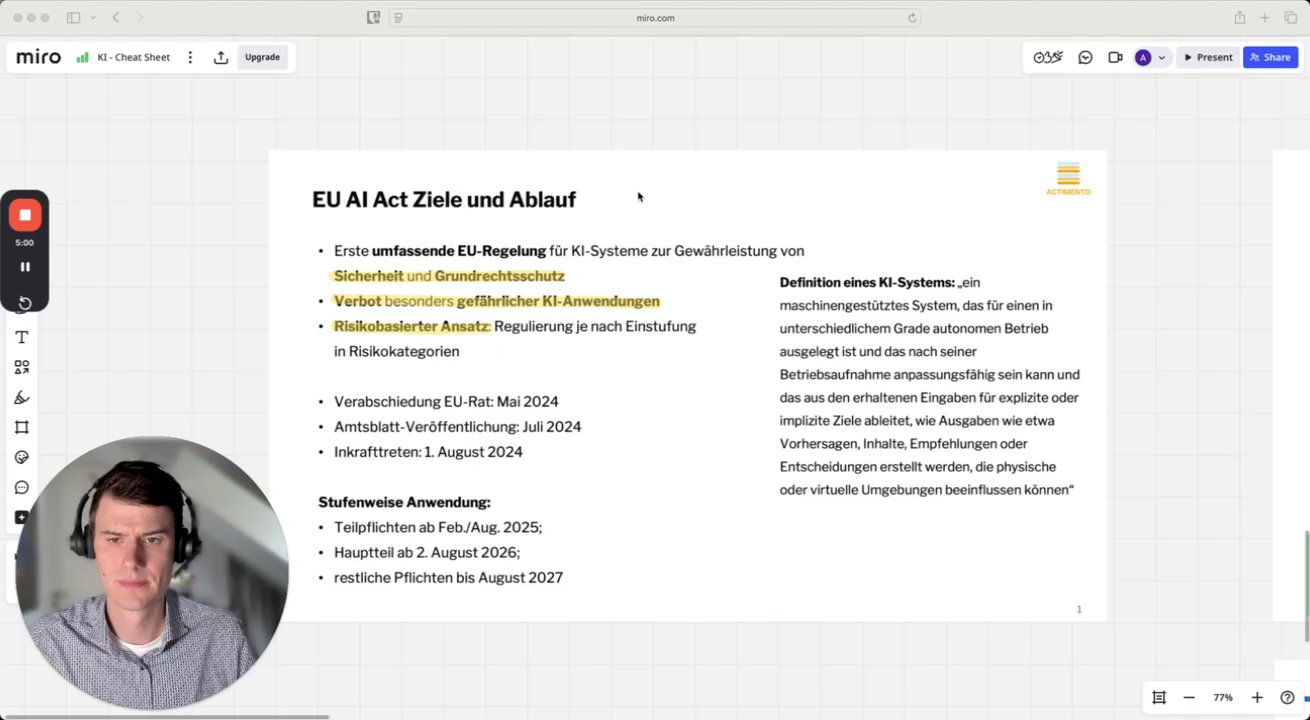Click the vertical scrollbar on the right
This screenshot has width=1310, height=720.
tap(1306, 585)
